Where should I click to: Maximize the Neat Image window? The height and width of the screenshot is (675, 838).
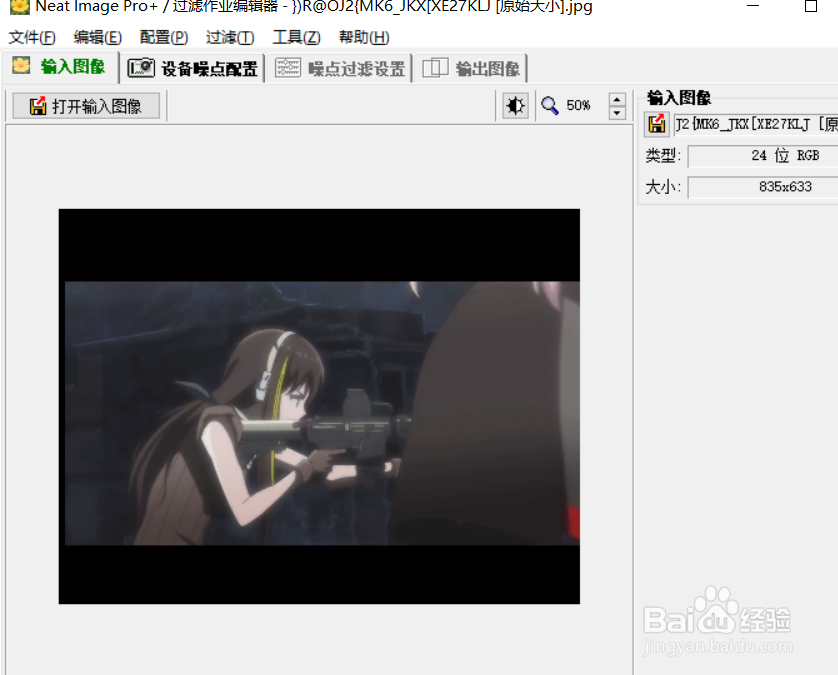tap(811, 6)
